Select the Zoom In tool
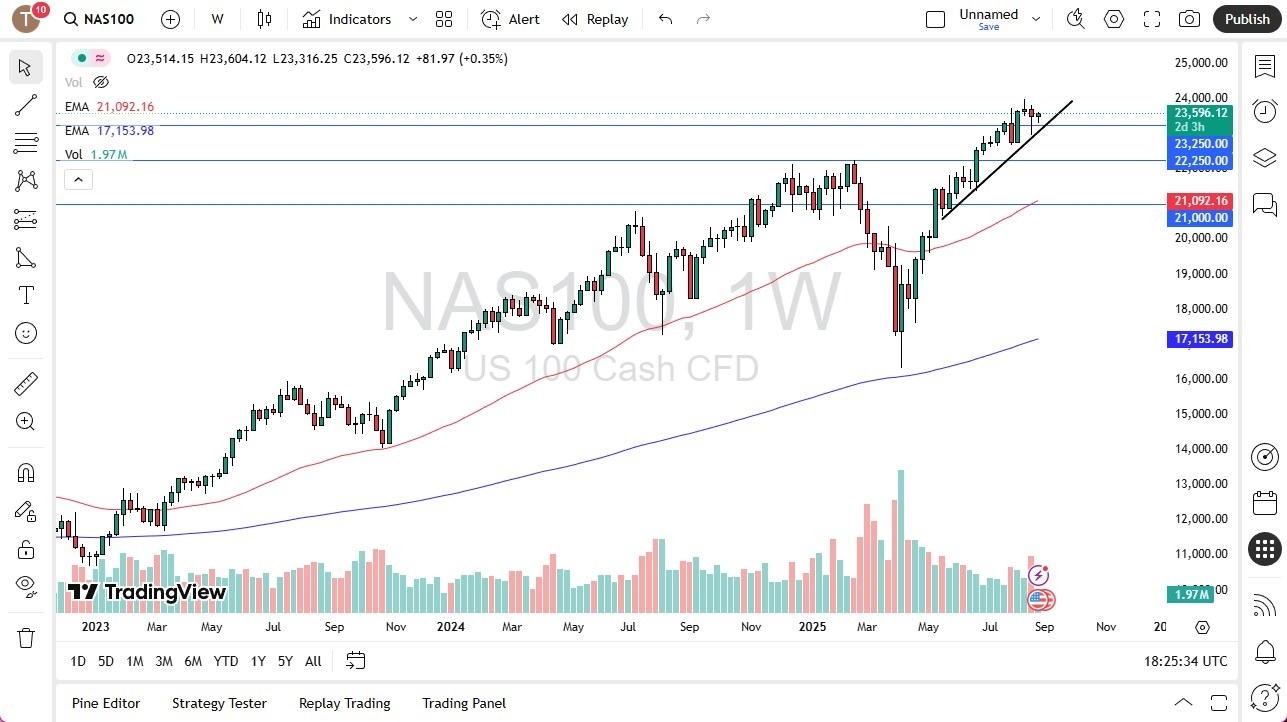The height and width of the screenshot is (722, 1287). click(25, 421)
